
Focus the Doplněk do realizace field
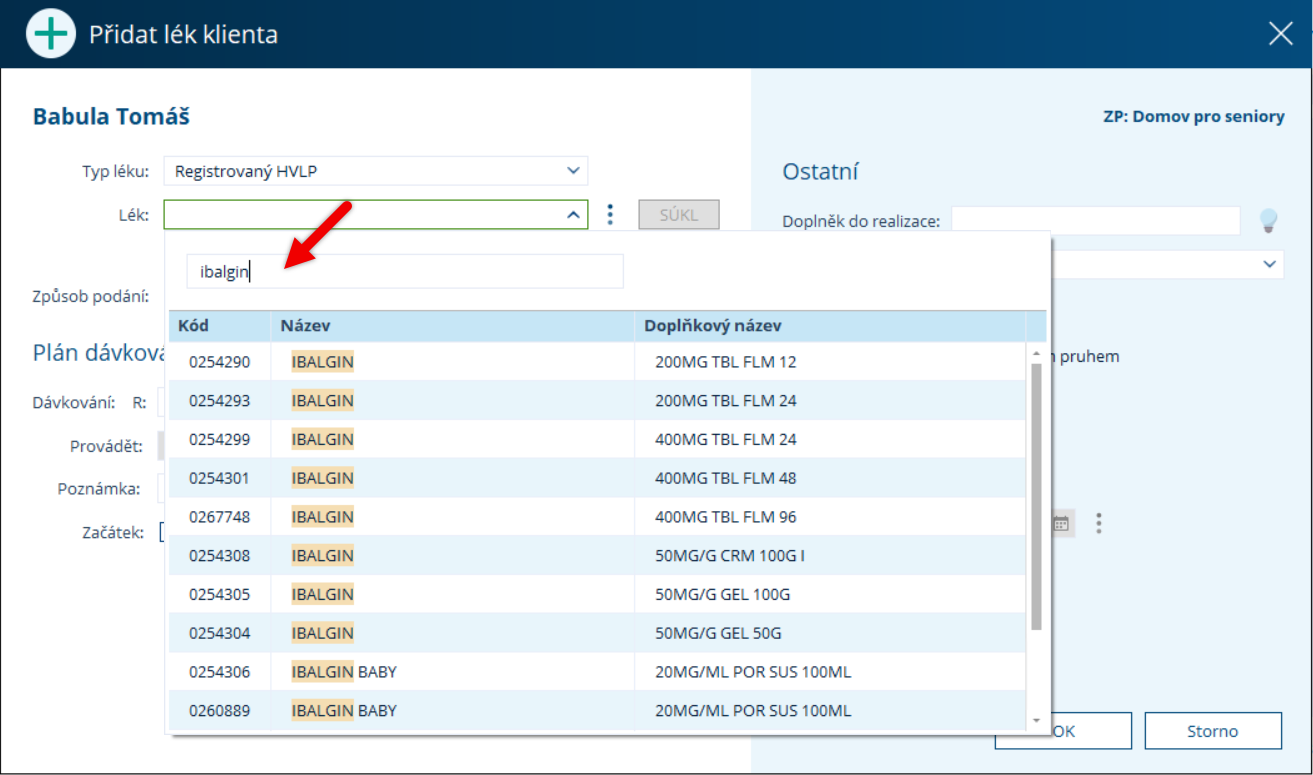1096,221
